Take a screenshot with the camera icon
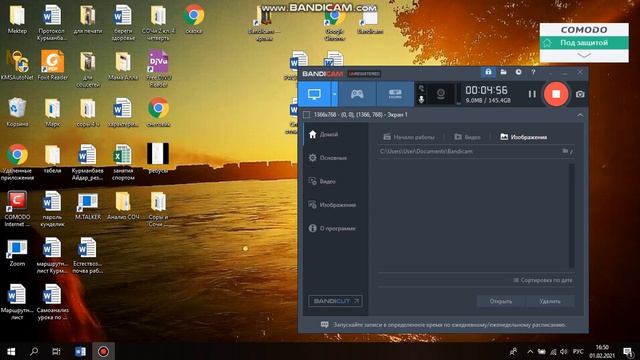640x360 pixels. tap(580, 94)
